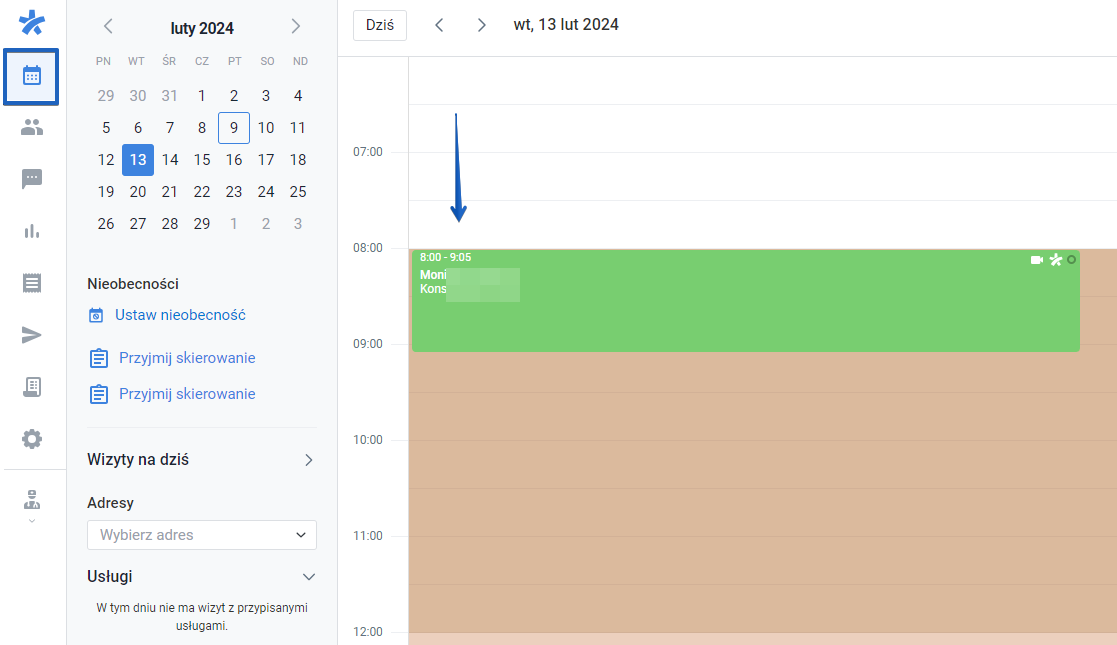Click the status circle on the green appointment
Image resolution: width=1117 pixels, height=645 pixels.
(1072, 260)
